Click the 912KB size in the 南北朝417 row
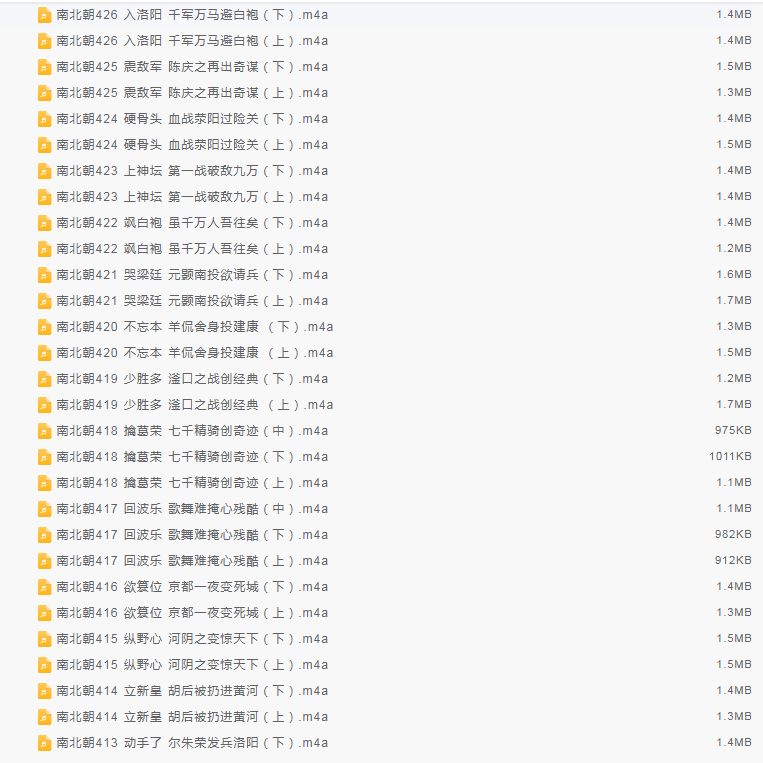The image size is (763, 763). click(x=732, y=561)
